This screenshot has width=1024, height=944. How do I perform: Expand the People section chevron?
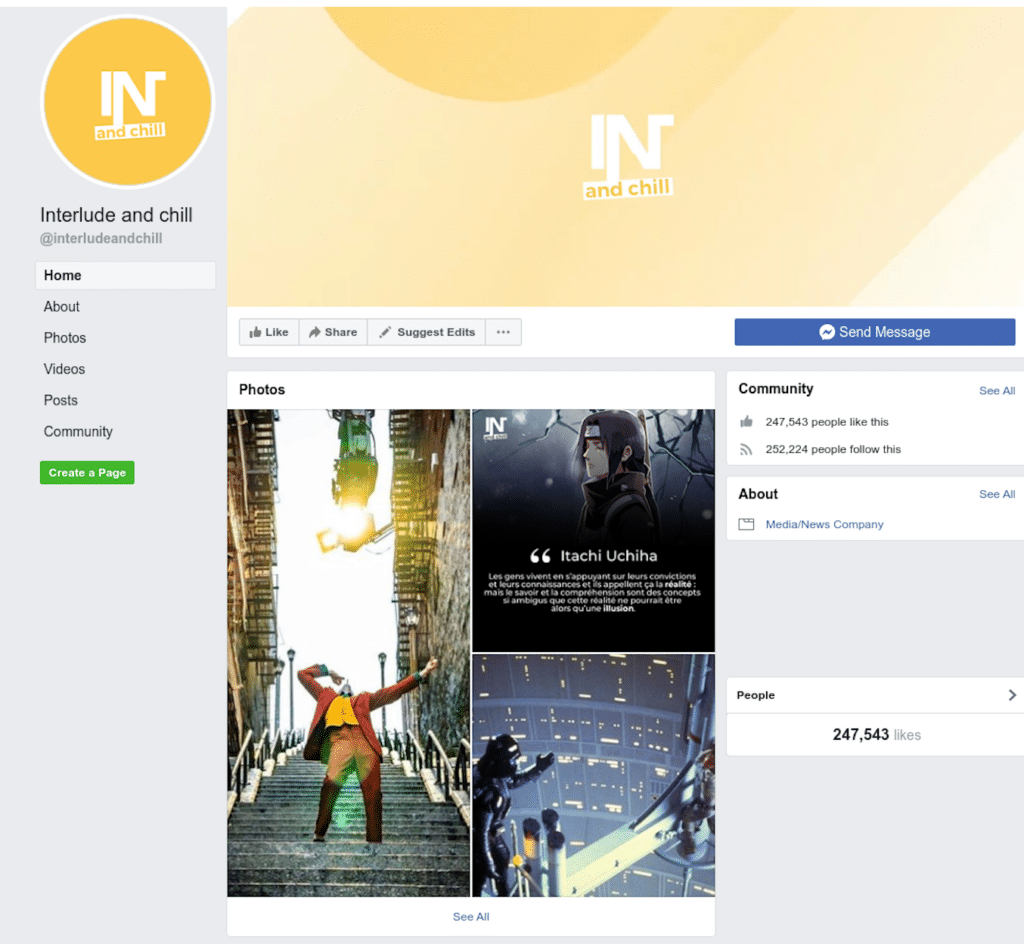click(1011, 695)
